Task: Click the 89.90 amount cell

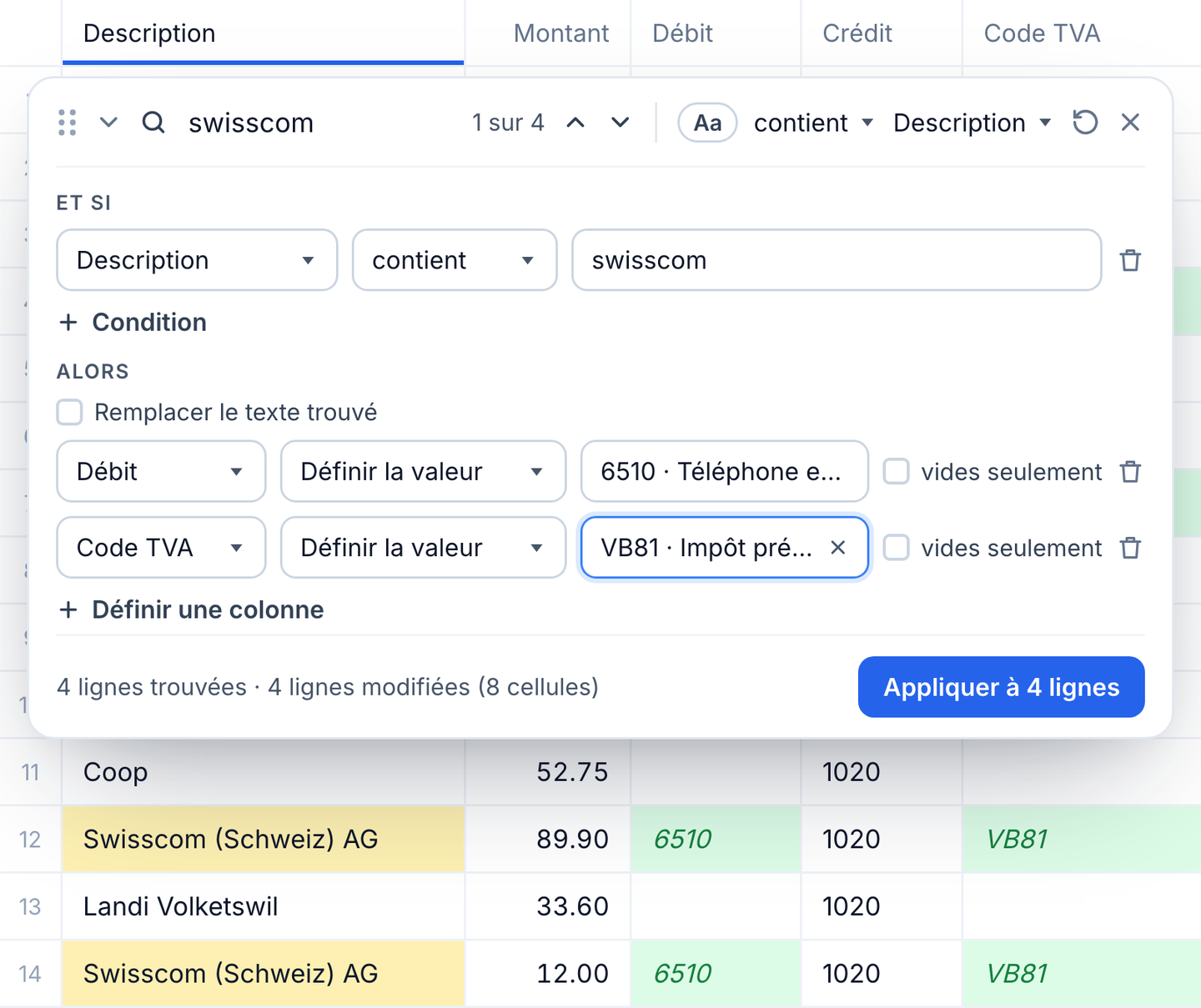Action: [548, 839]
